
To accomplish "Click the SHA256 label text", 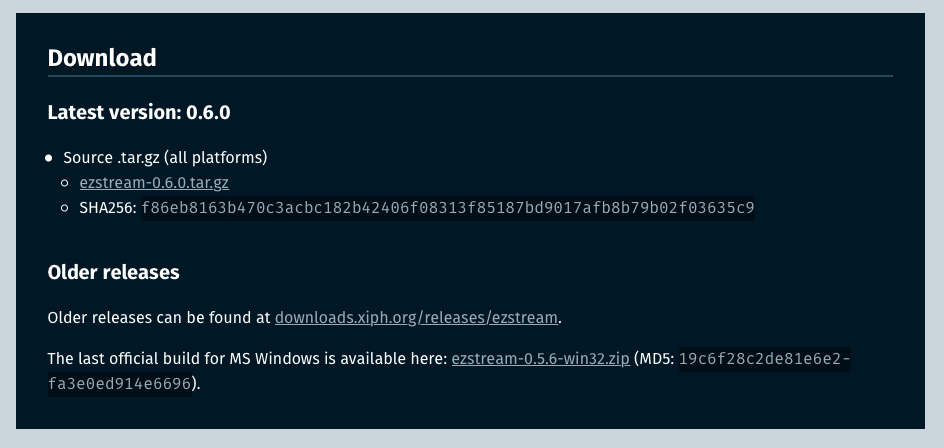I will pyautogui.click(x=107, y=208).
